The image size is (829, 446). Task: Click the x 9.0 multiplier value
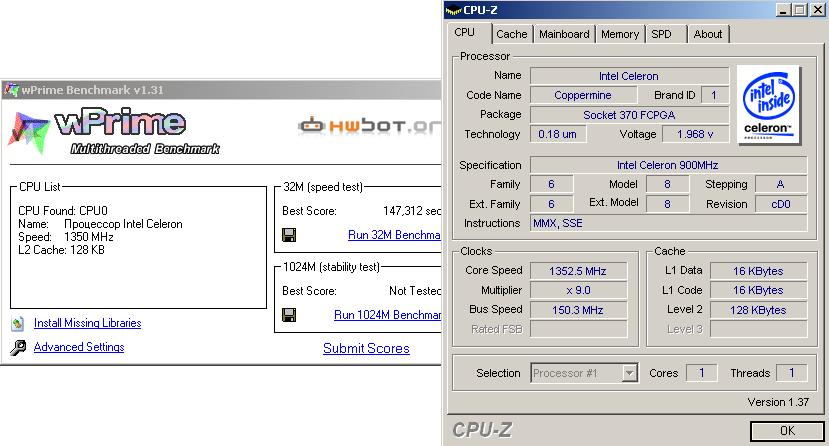click(578, 290)
